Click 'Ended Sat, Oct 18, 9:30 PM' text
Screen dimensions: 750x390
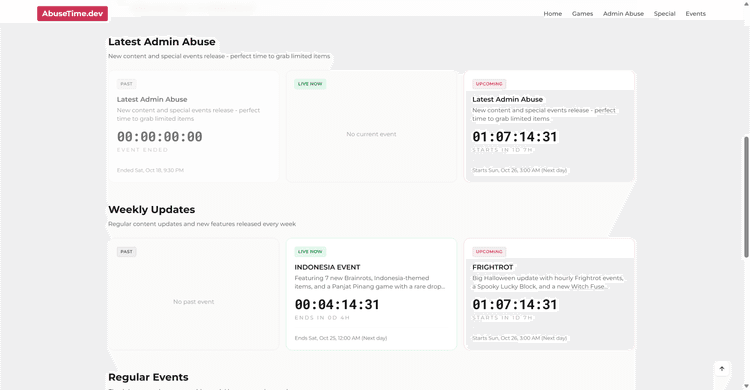coord(150,170)
